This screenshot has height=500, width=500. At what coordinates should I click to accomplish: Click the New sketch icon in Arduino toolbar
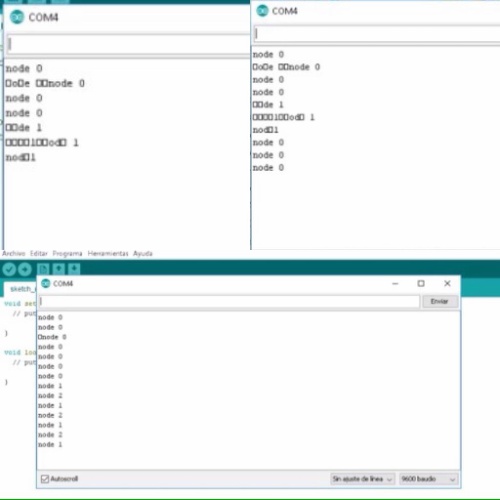click(43, 269)
